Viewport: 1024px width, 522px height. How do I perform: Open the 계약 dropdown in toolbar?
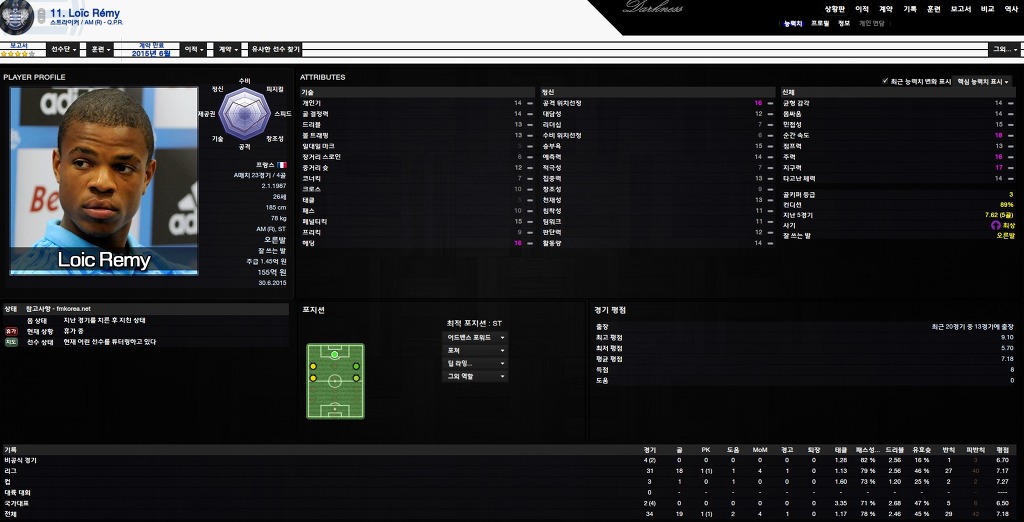228,50
